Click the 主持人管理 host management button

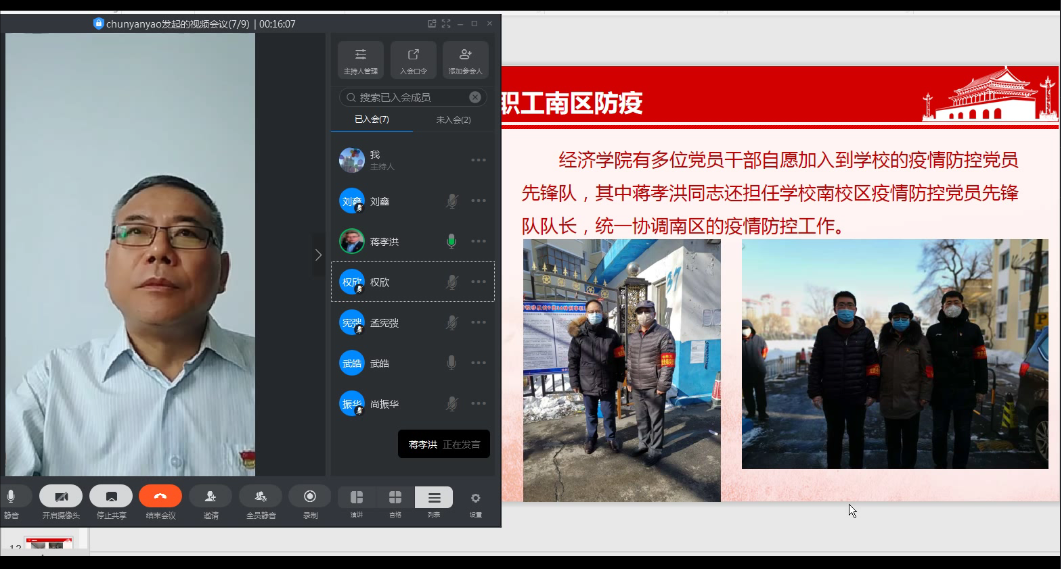pos(360,59)
